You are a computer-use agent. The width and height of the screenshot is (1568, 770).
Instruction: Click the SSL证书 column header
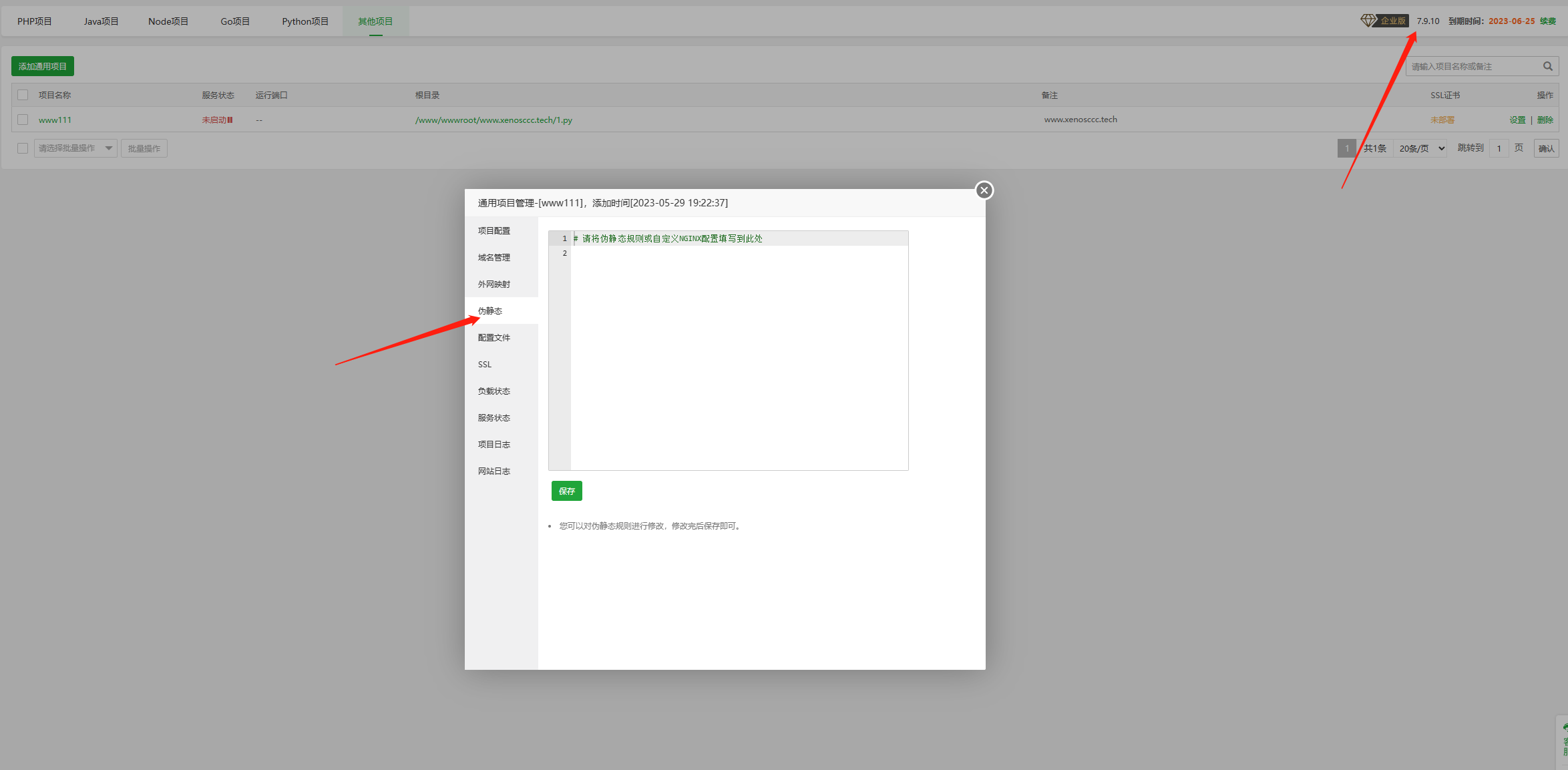[x=1445, y=95]
